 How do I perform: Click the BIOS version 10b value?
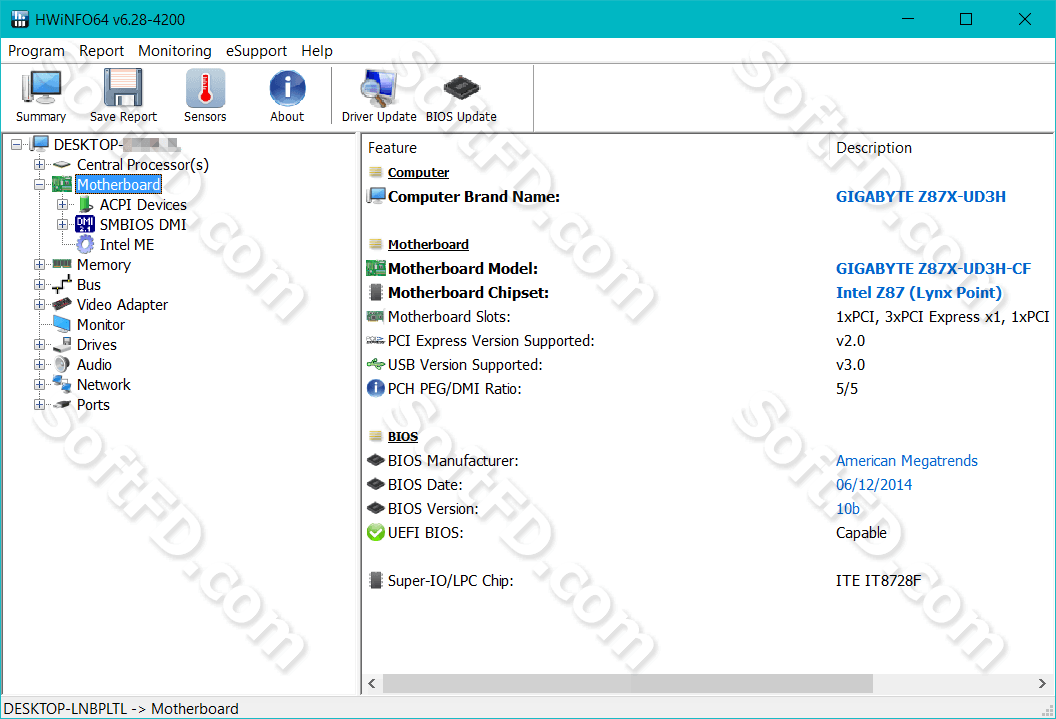[847, 508]
